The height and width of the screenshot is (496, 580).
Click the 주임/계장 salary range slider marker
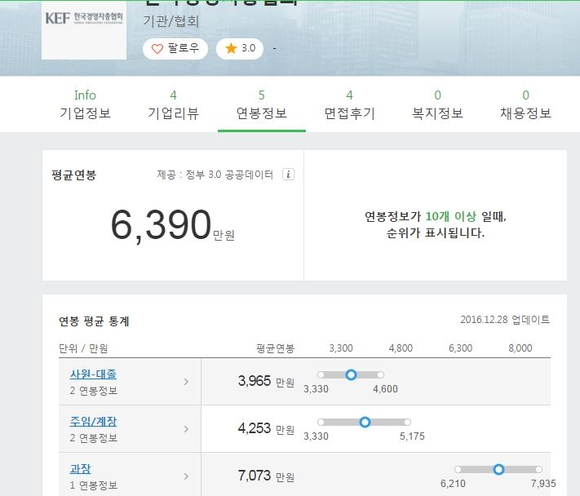pos(365,422)
